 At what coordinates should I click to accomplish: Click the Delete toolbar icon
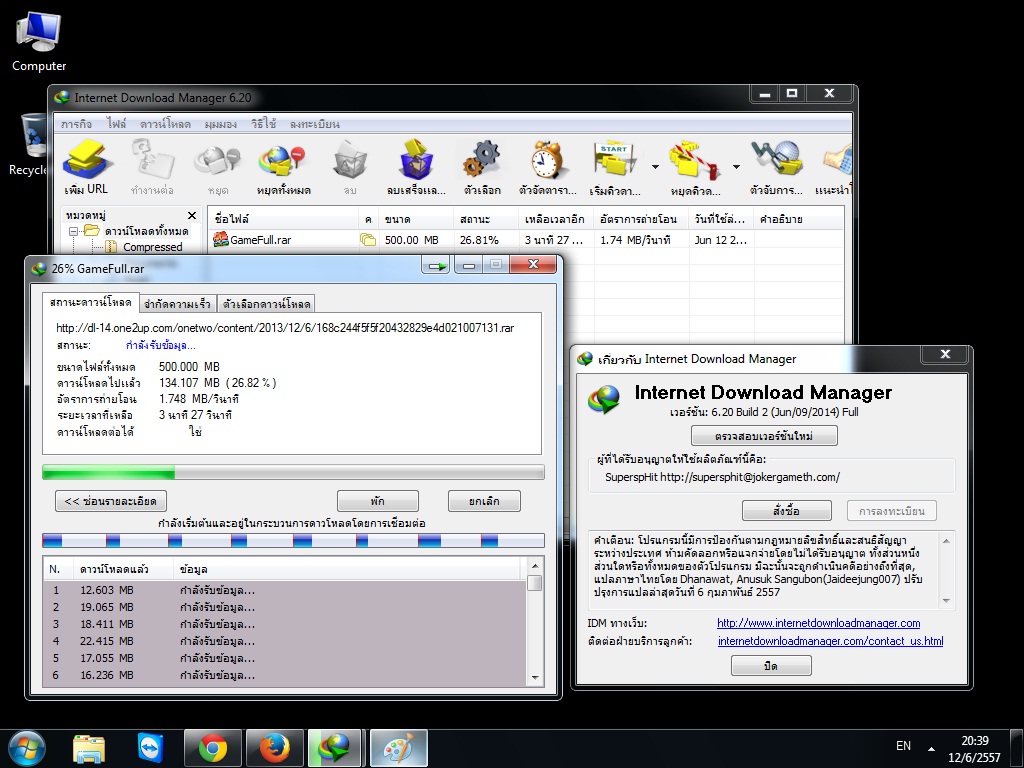coord(350,167)
